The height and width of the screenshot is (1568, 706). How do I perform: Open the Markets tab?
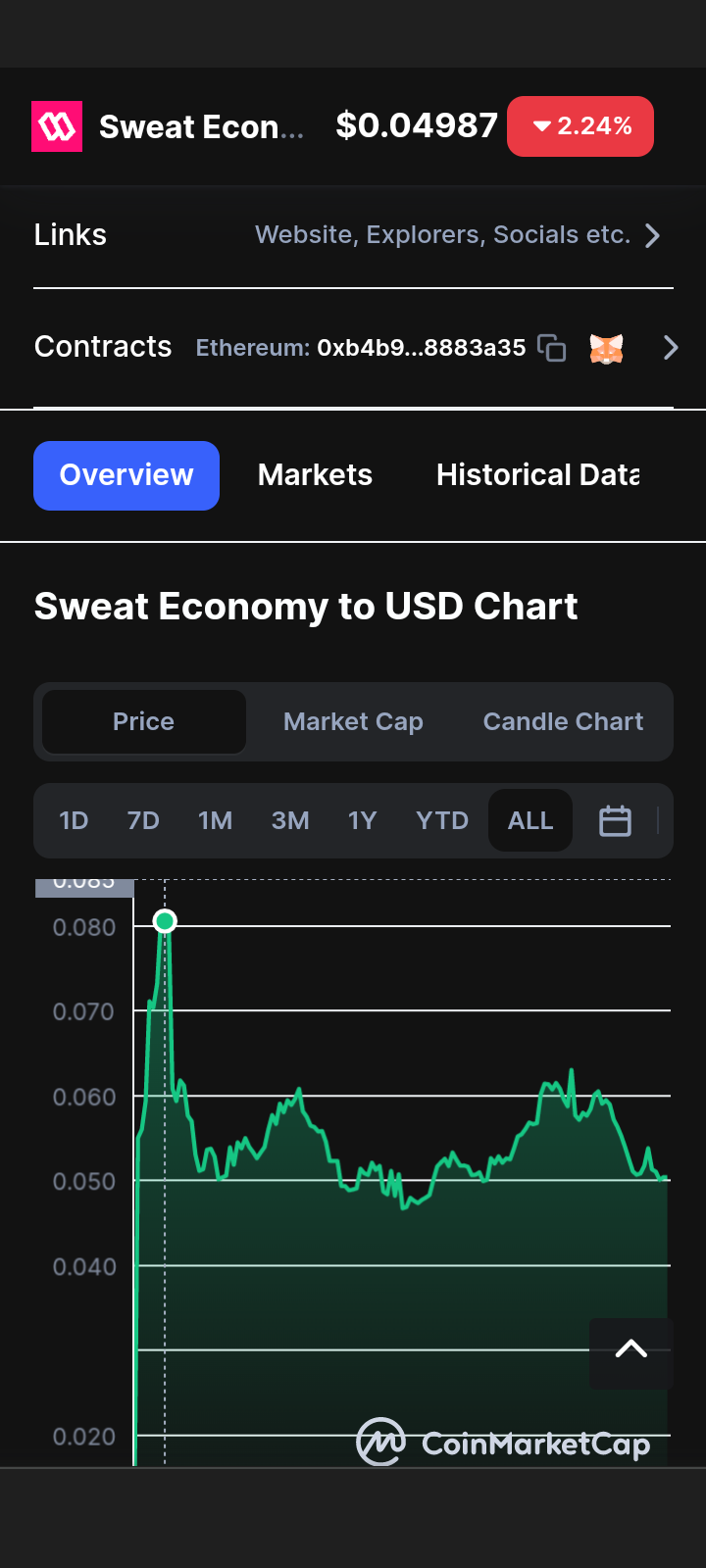315,475
